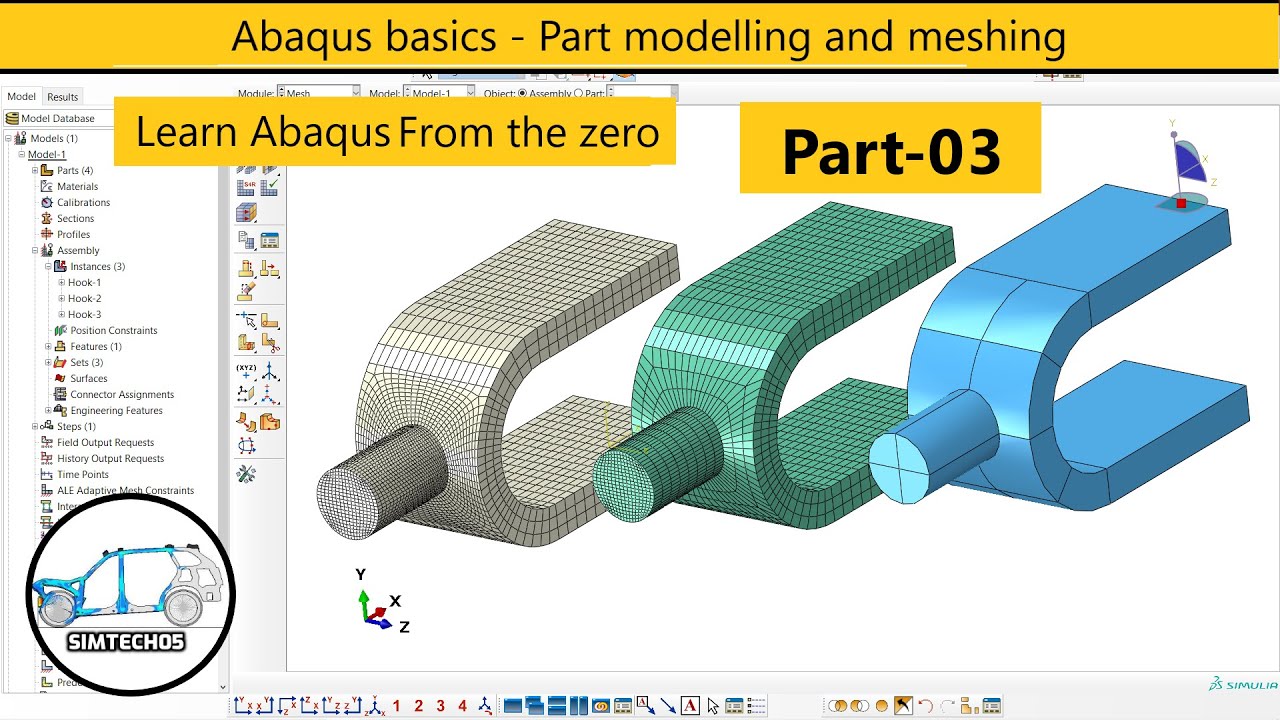Click the Tile Viewports Horizontally icon
1280x720 pixels.
pos(557,705)
